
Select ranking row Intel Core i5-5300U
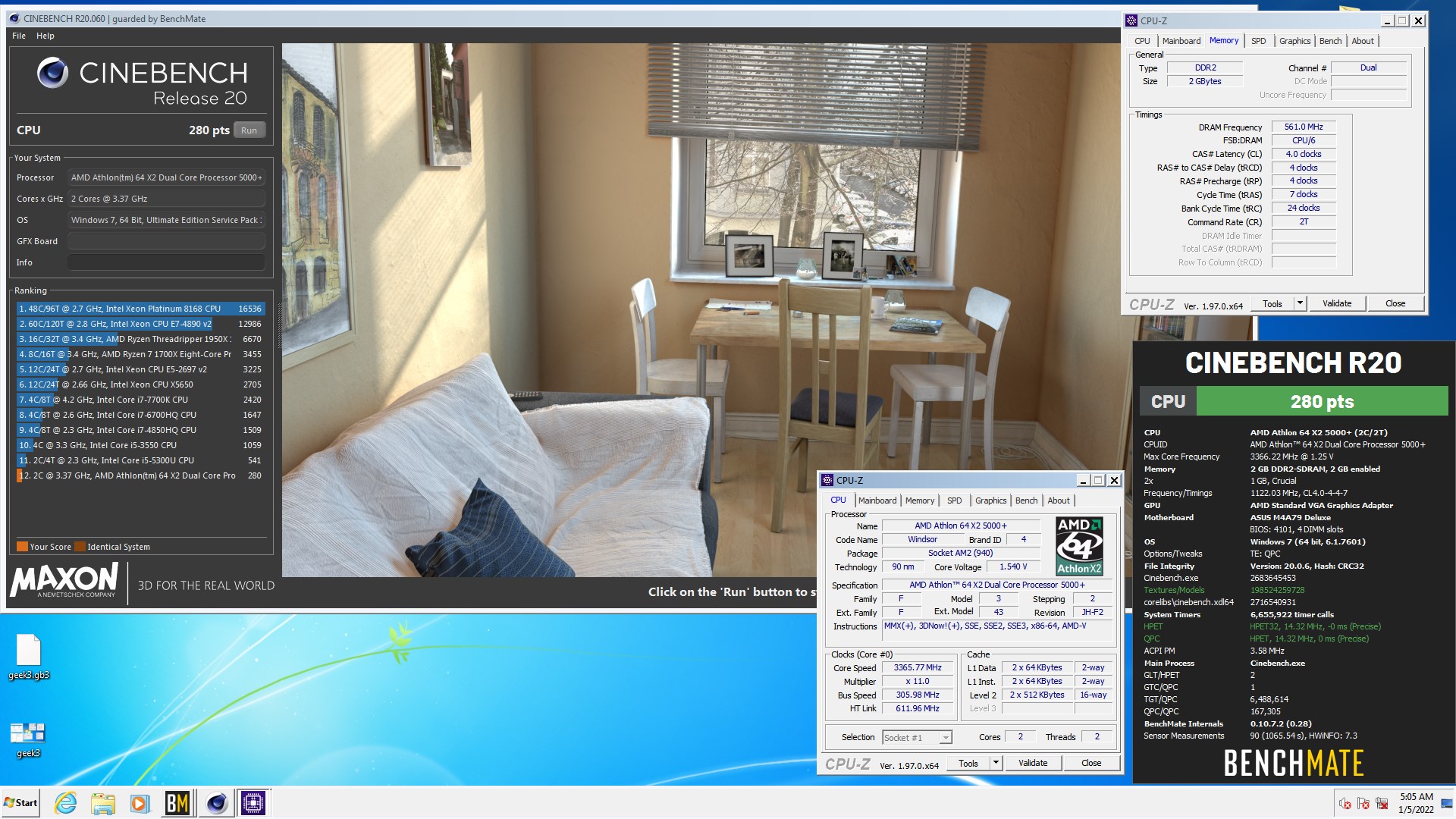pyautogui.click(x=140, y=460)
